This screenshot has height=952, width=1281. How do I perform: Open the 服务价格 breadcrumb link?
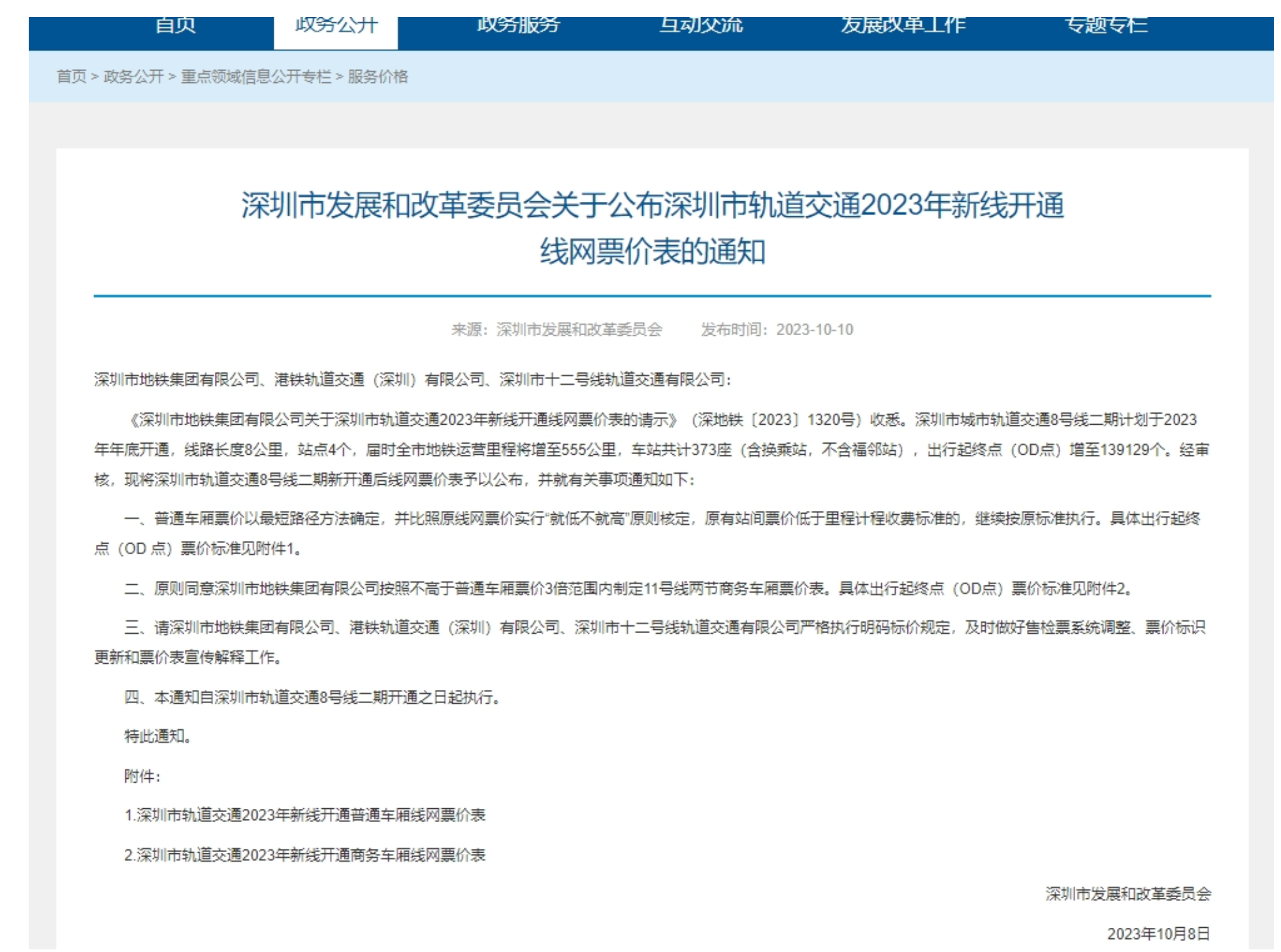click(x=378, y=76)
